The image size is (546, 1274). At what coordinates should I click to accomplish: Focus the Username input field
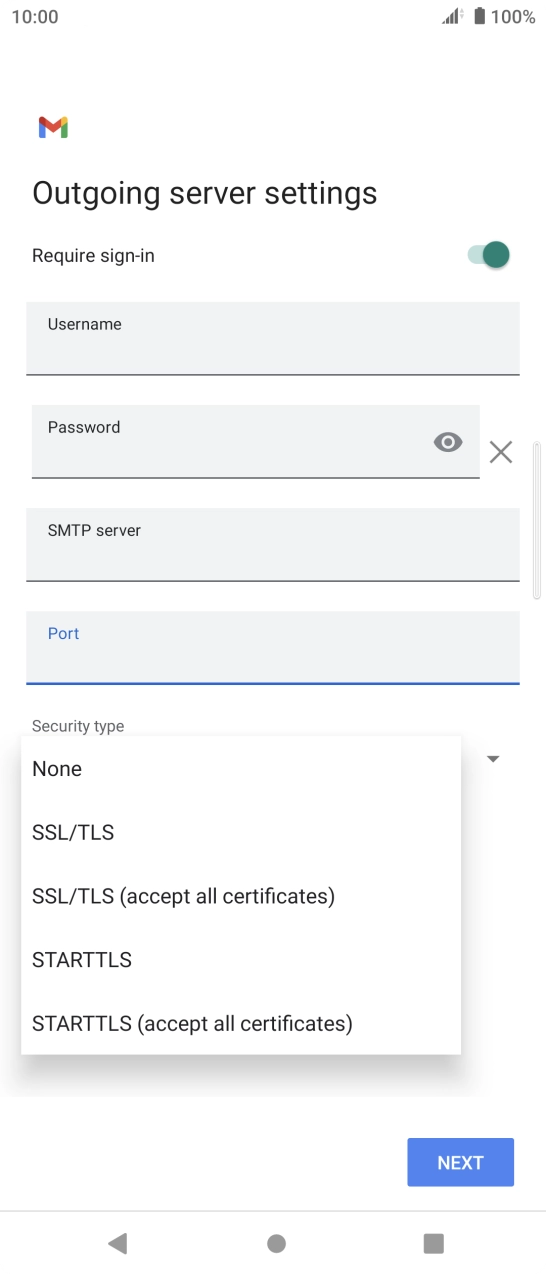[x=273, y=339]
